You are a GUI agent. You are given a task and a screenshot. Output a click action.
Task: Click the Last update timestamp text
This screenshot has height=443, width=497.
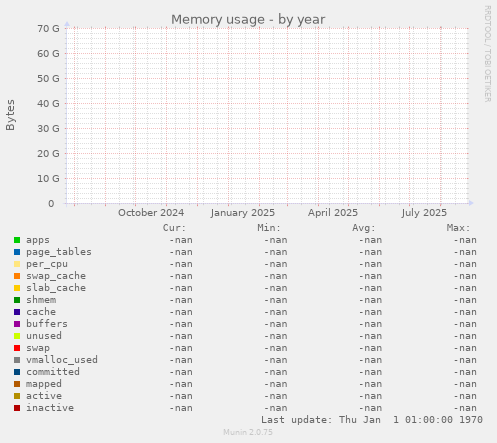click(x=372, y=420)
